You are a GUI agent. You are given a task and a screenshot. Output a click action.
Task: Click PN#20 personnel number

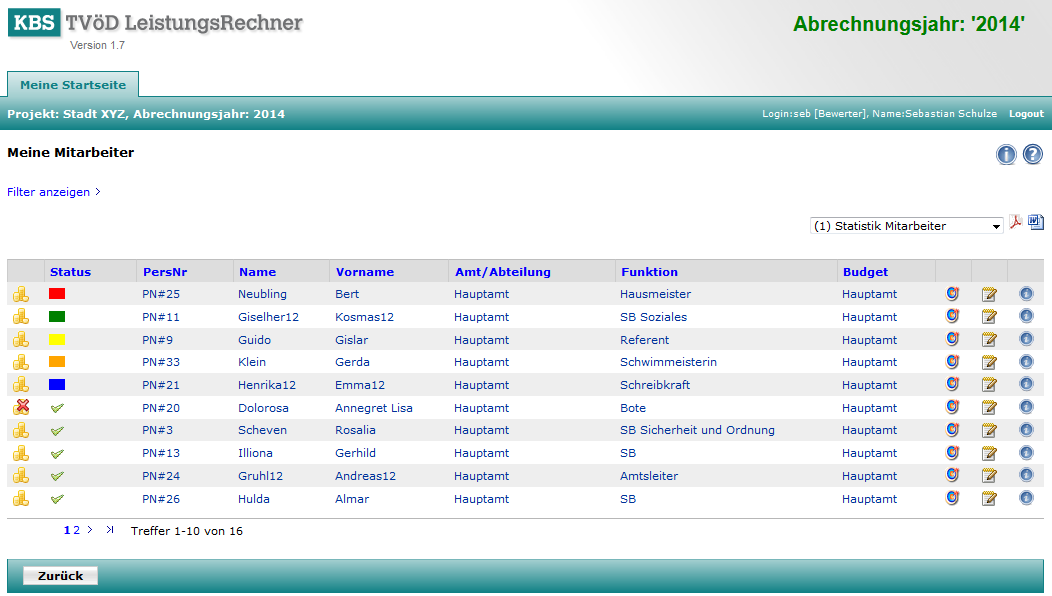(x=161, y=408)
